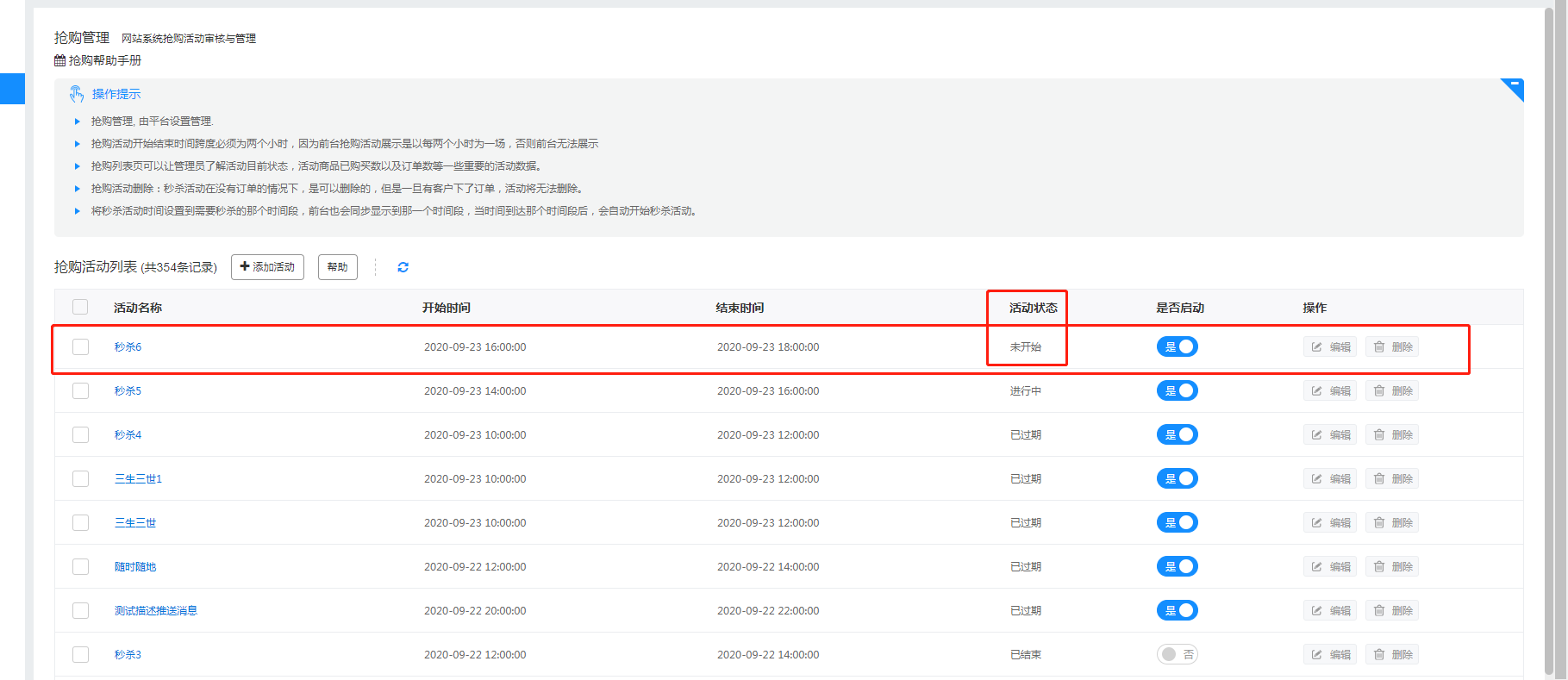
Task: Click the edit icon for 秒杀6
Action: point(1317,347)
